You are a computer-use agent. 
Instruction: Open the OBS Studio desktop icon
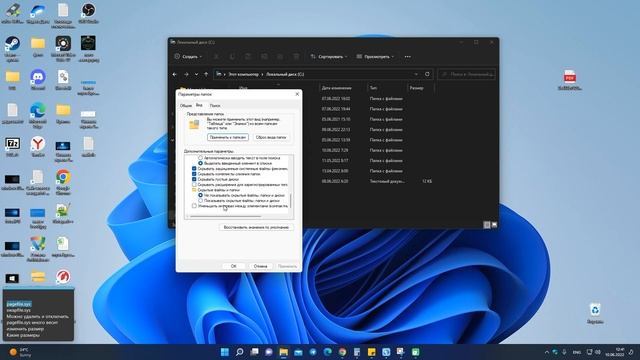(88, 13)
